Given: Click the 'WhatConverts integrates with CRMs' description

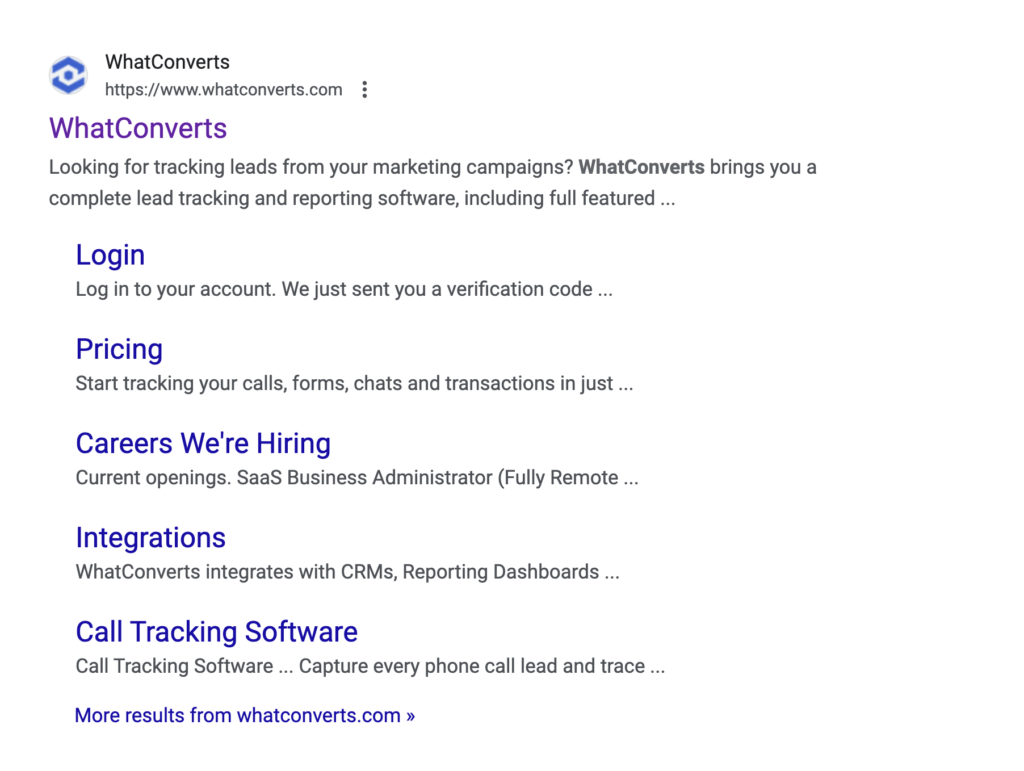Looking at the screenshot, I should click(347, 572).
